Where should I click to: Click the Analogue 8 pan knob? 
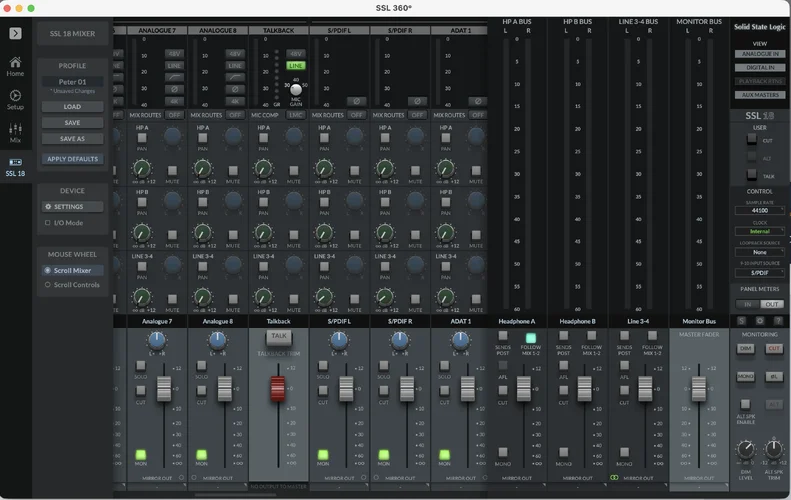tap(217, 341)
